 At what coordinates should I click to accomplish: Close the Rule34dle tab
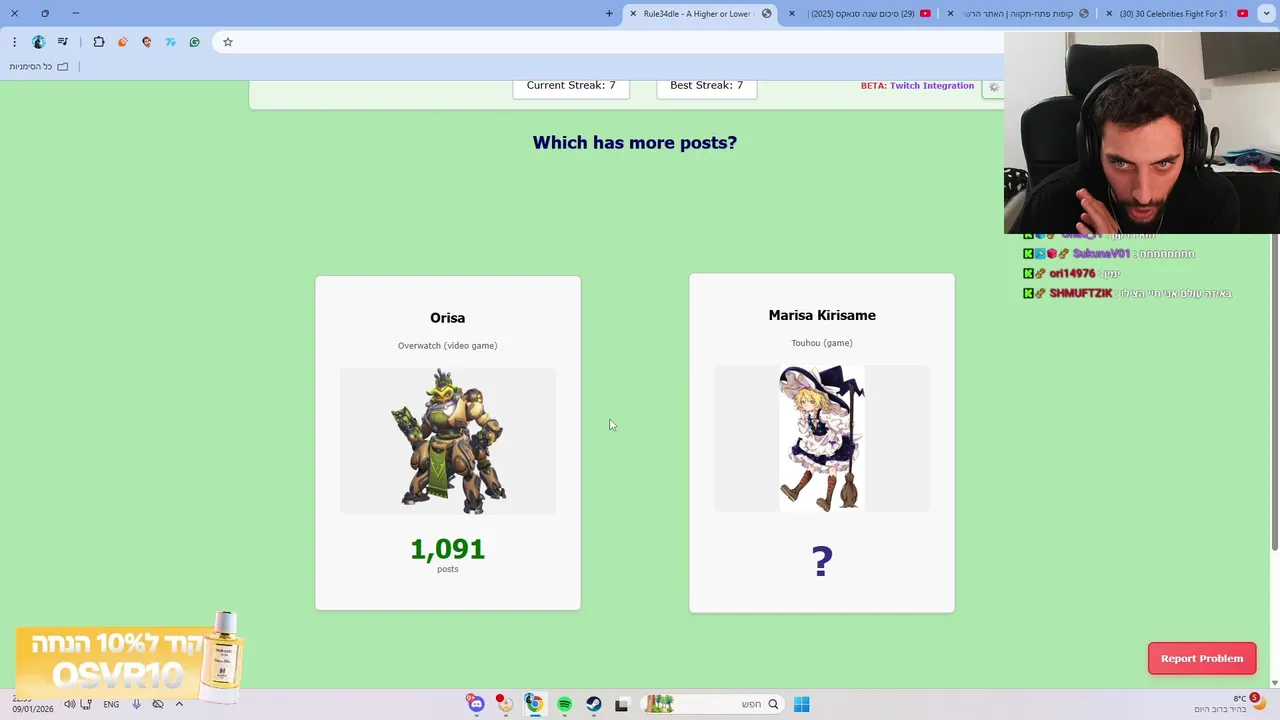pyautogui.click(x=633, y=13)
